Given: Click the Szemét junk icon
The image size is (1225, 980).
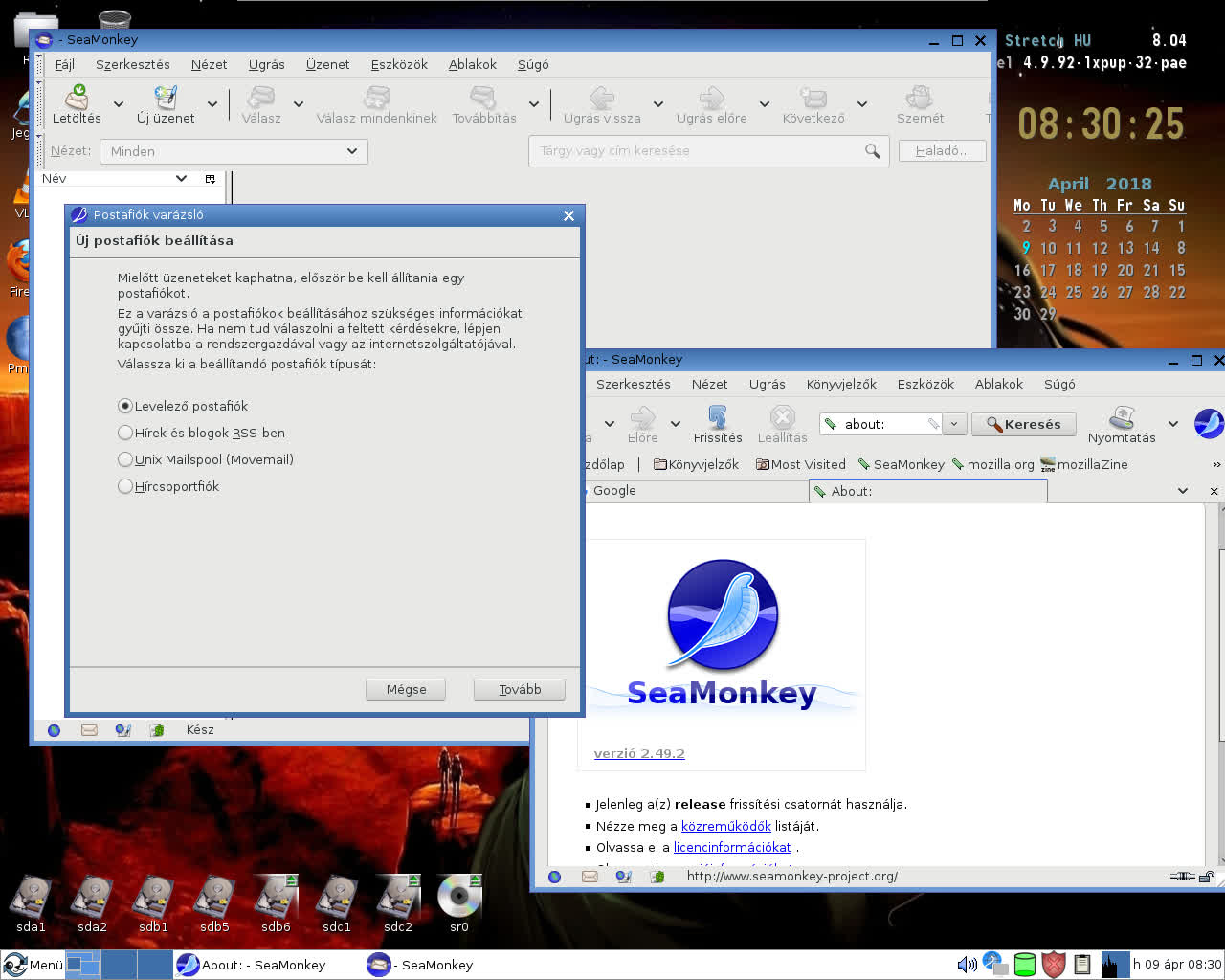Looking at the screenshot, I should [920, 97].
